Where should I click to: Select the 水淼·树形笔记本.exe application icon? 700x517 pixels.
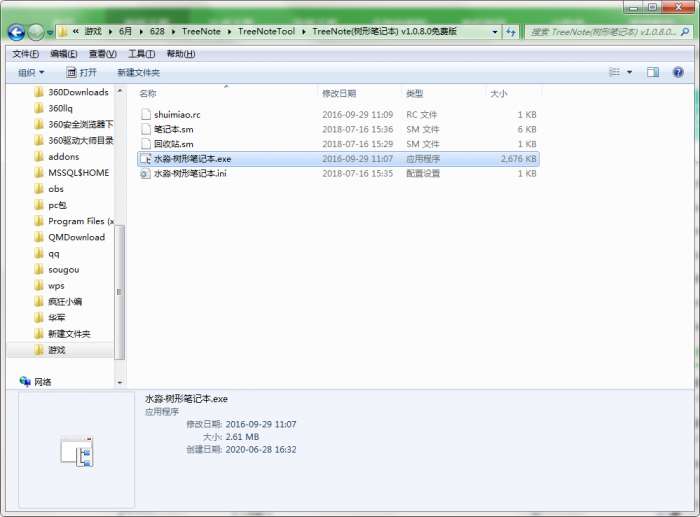click(x=146, y=158)
